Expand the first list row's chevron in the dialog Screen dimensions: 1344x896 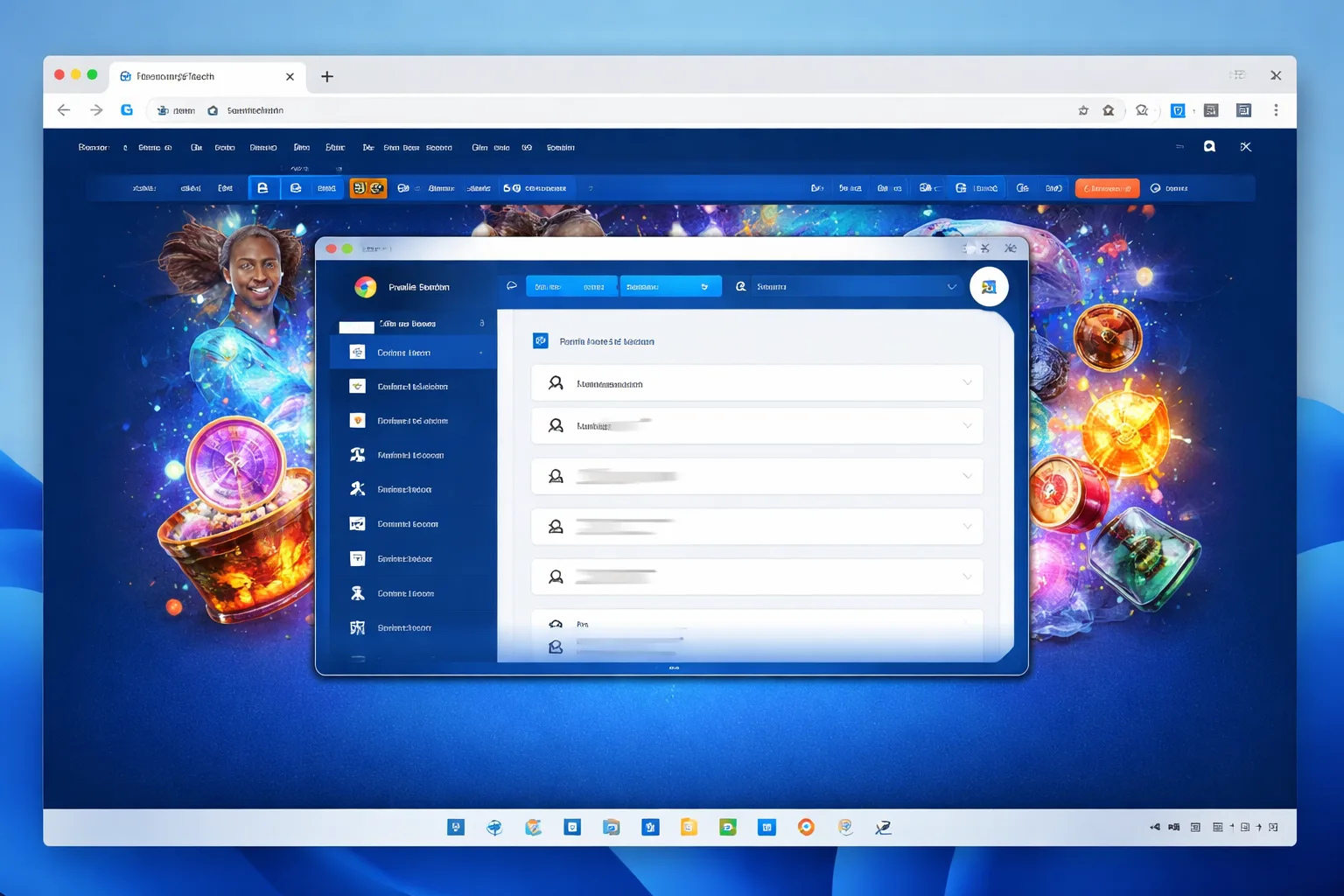pos(967,382)
